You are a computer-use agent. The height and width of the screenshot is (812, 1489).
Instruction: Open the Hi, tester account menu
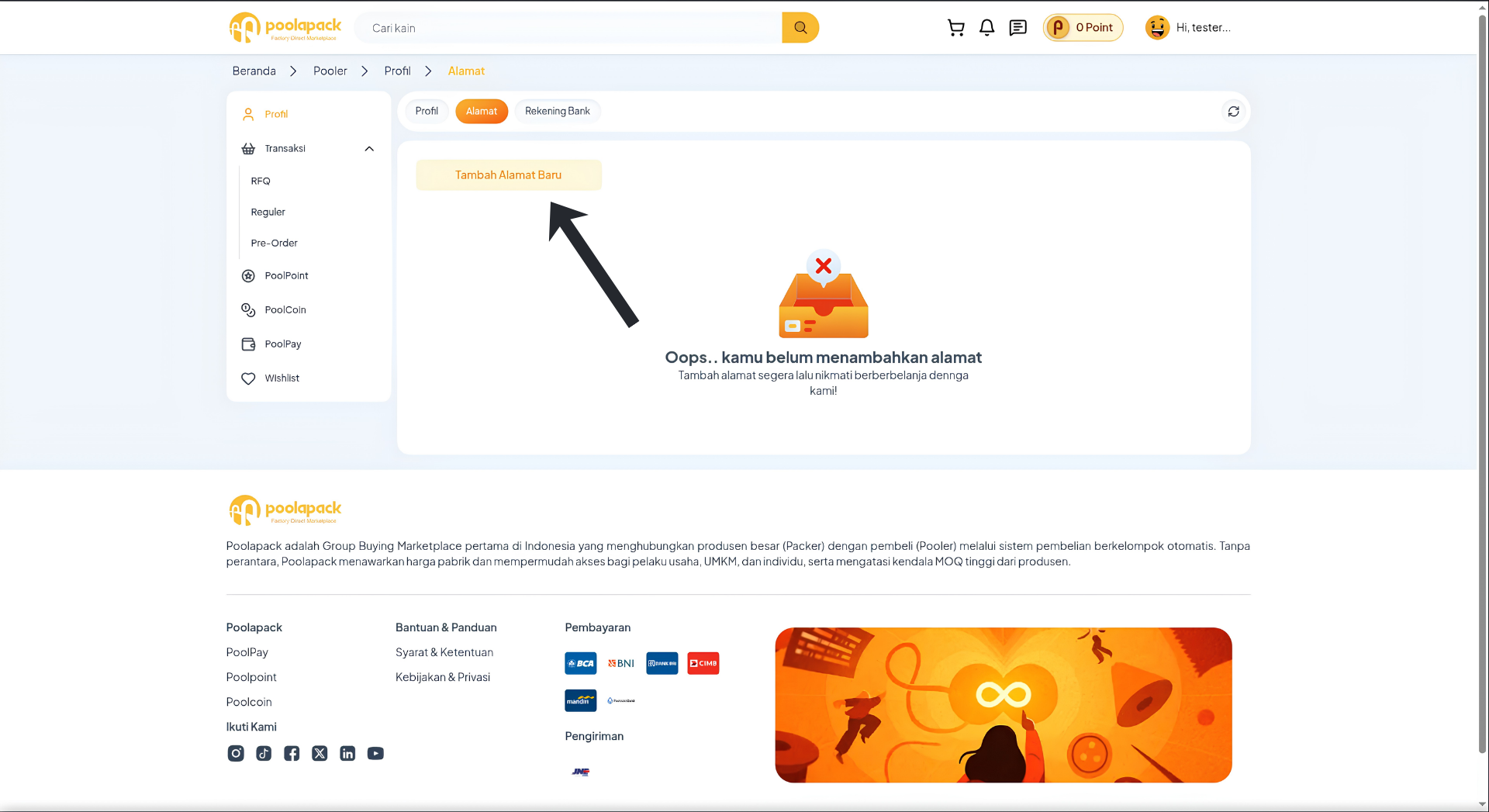click(1203, 28)
